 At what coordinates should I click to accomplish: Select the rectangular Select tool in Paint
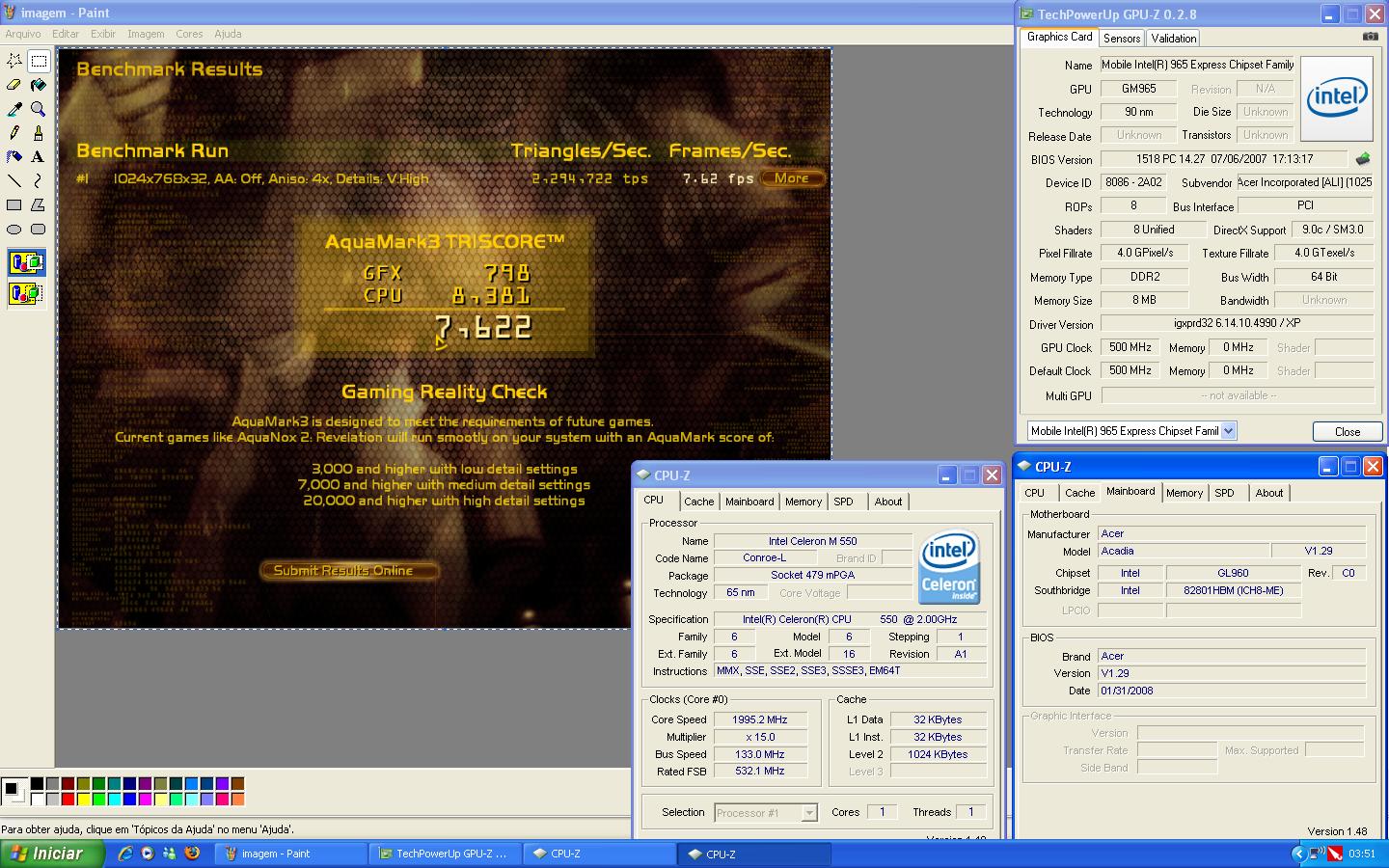(39, 61)
